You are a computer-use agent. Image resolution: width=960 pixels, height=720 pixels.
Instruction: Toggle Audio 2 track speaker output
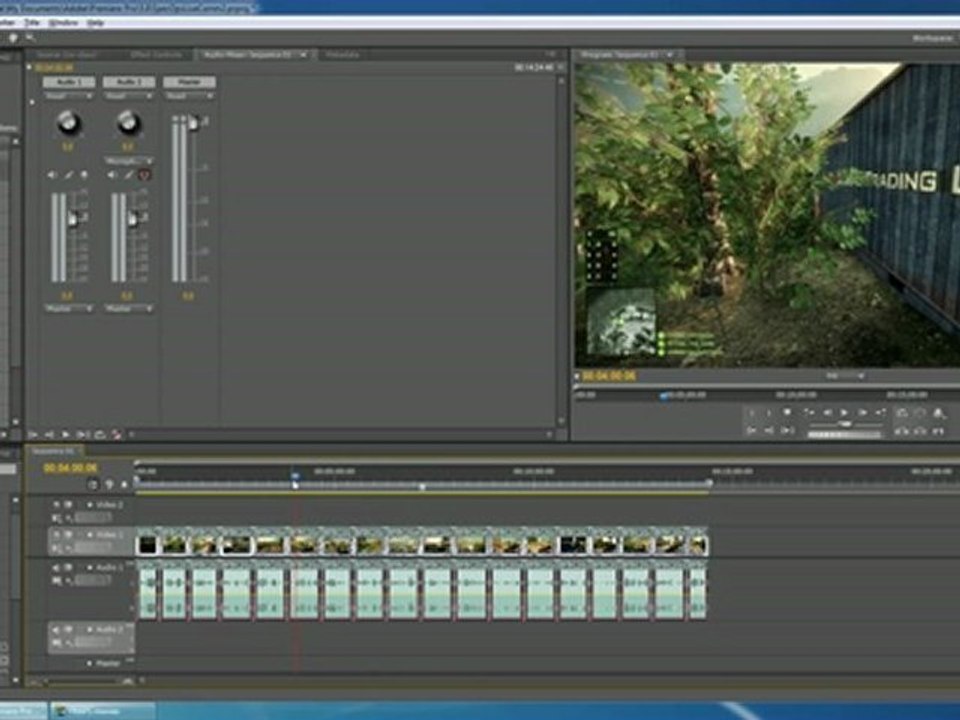pos(56,629)
